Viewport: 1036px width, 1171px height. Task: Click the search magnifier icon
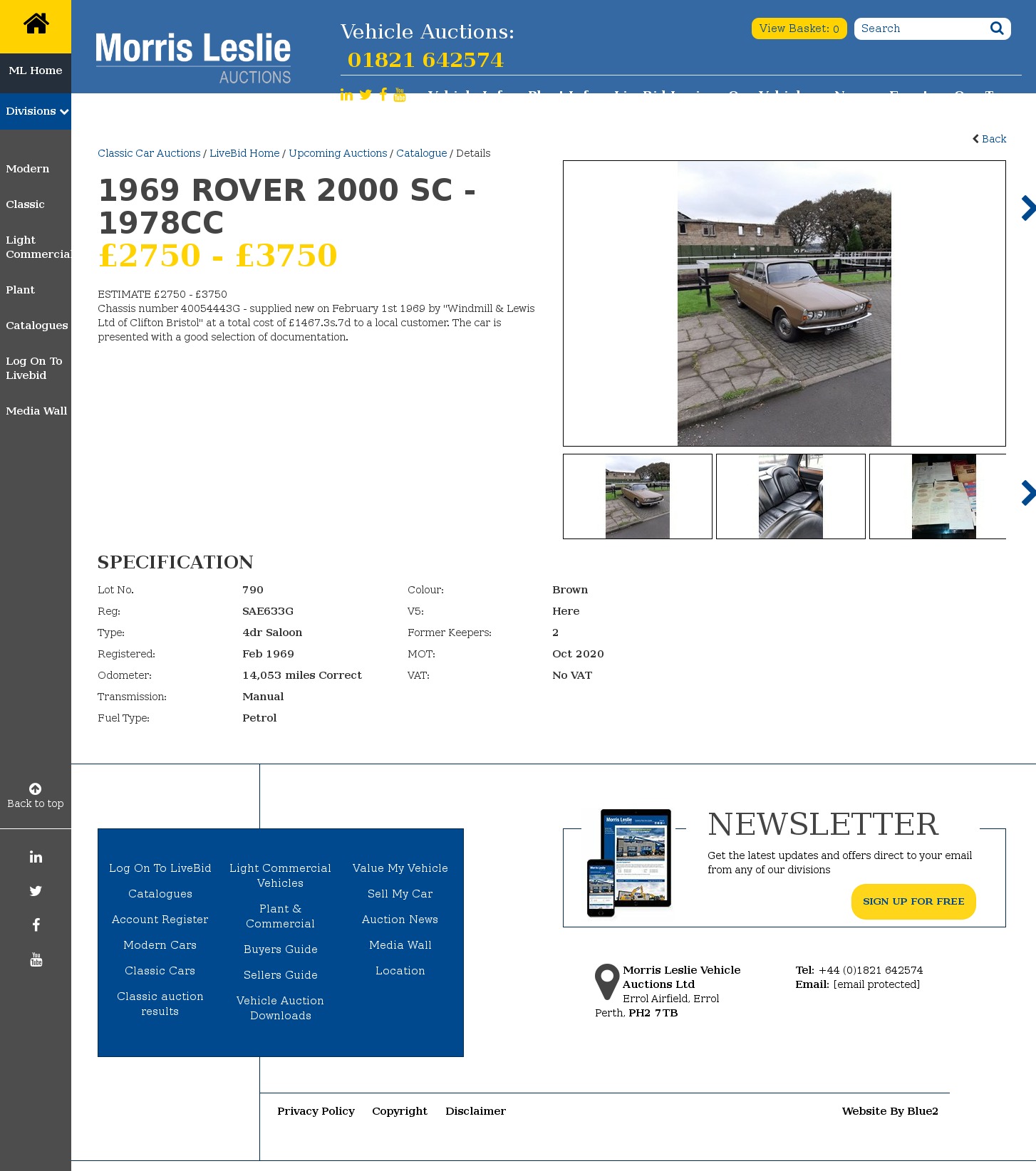point(997,28)
